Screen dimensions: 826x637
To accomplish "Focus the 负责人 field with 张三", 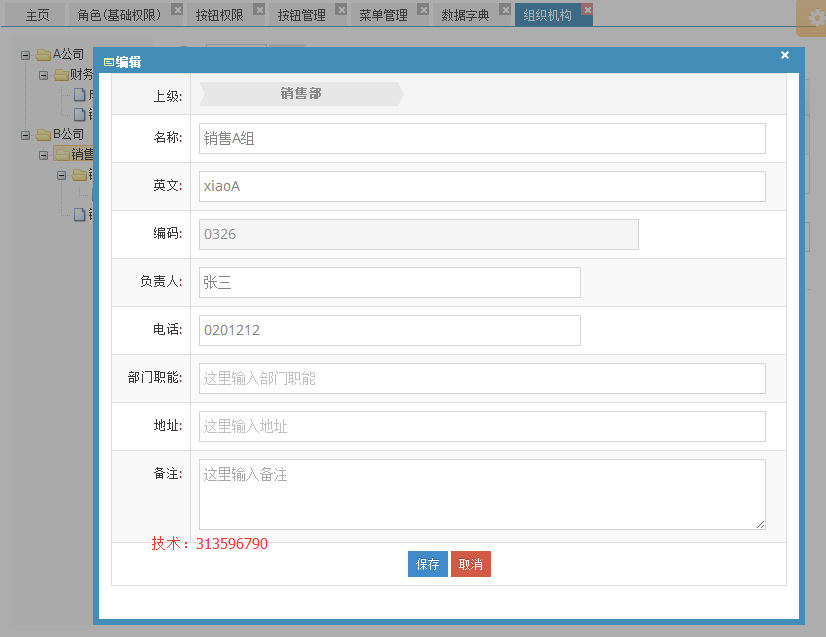I will (390, 282).
